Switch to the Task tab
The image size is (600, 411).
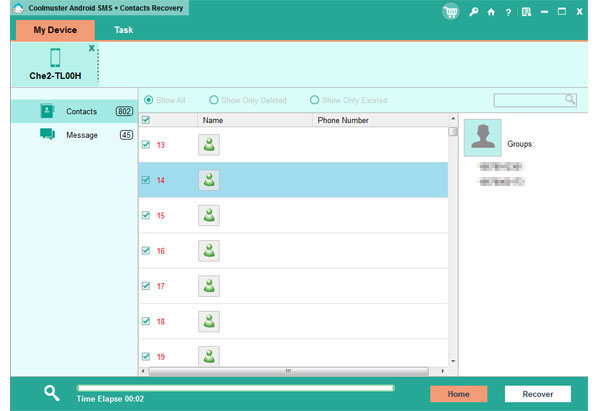point(123,30)
